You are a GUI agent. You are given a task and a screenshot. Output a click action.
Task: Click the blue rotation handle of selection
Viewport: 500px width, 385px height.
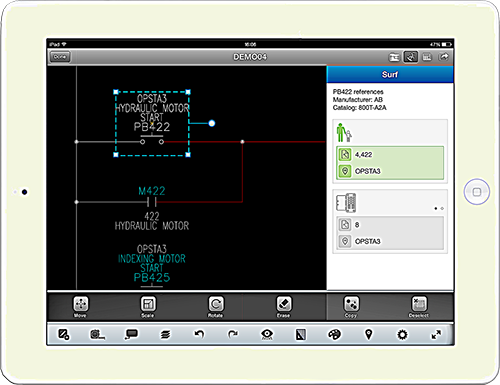click(x=212, y=123)
